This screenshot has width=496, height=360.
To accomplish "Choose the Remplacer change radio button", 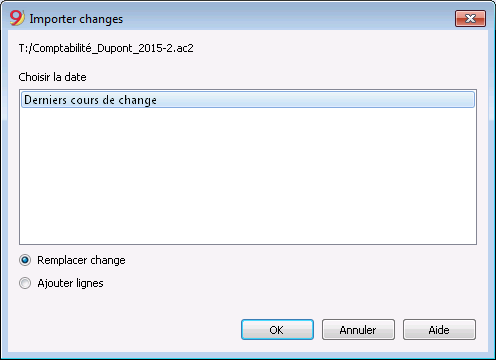I will tap(25, 260).
